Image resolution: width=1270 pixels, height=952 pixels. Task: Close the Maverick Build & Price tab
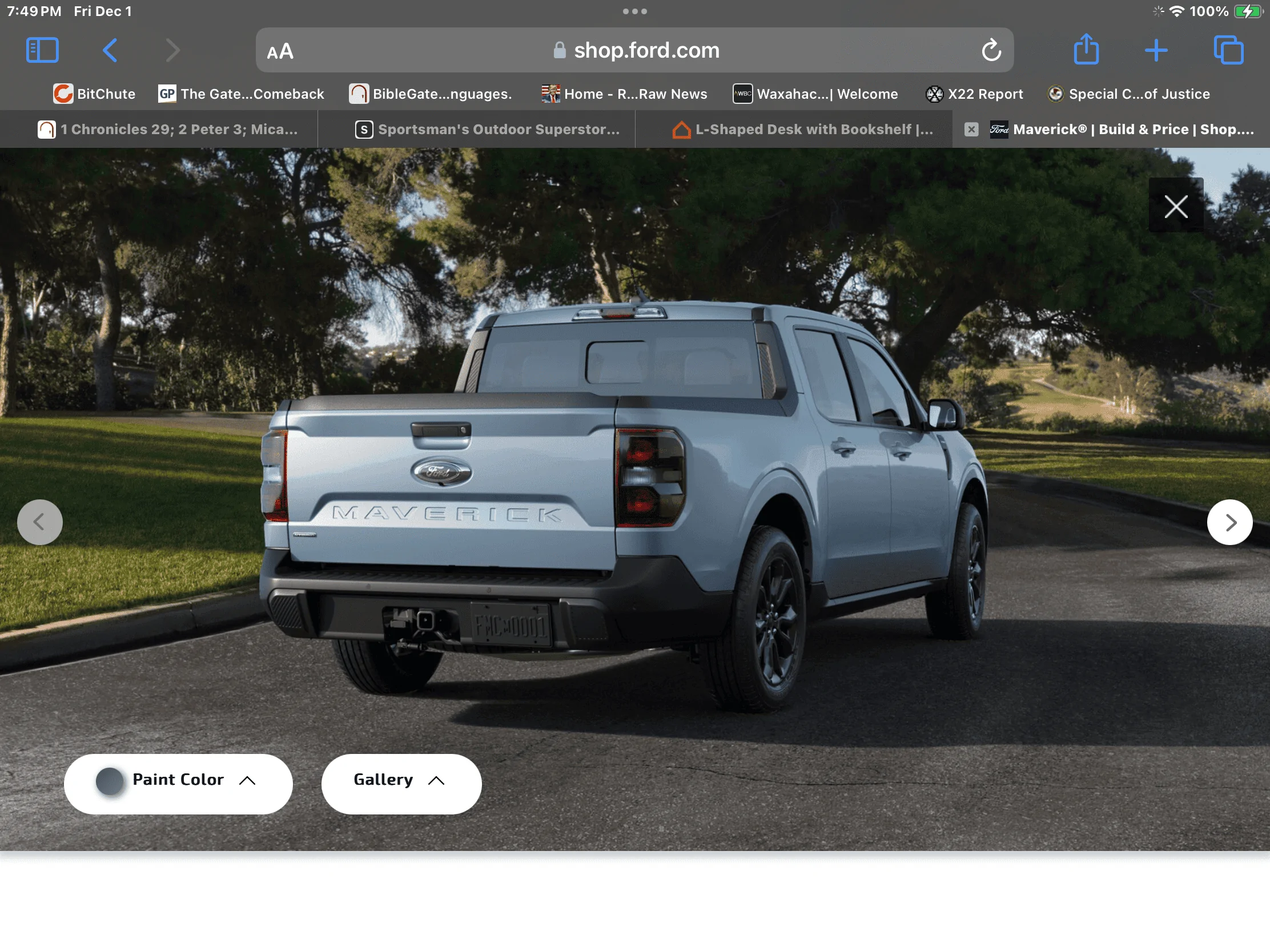(971, 130)
